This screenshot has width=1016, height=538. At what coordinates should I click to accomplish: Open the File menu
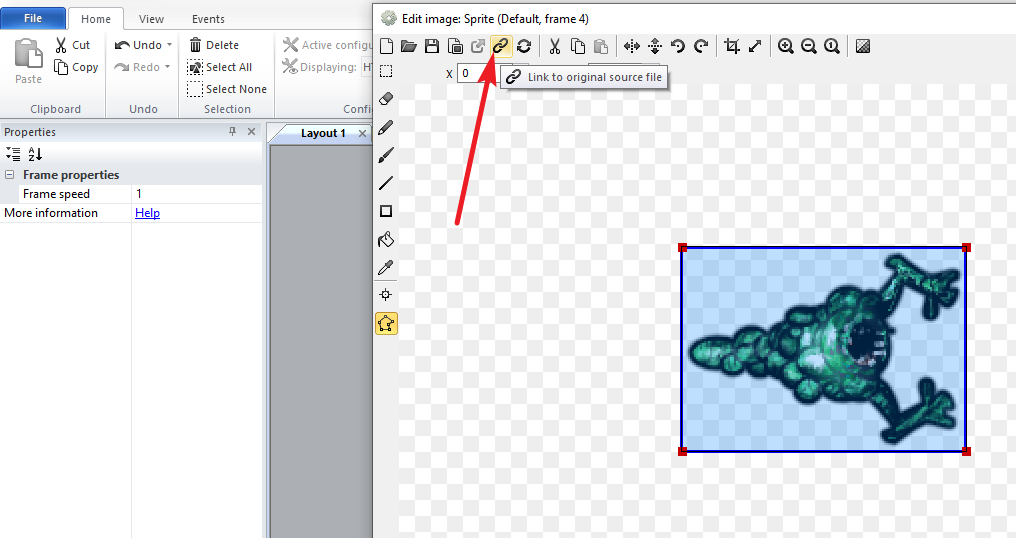click(33, 18)
